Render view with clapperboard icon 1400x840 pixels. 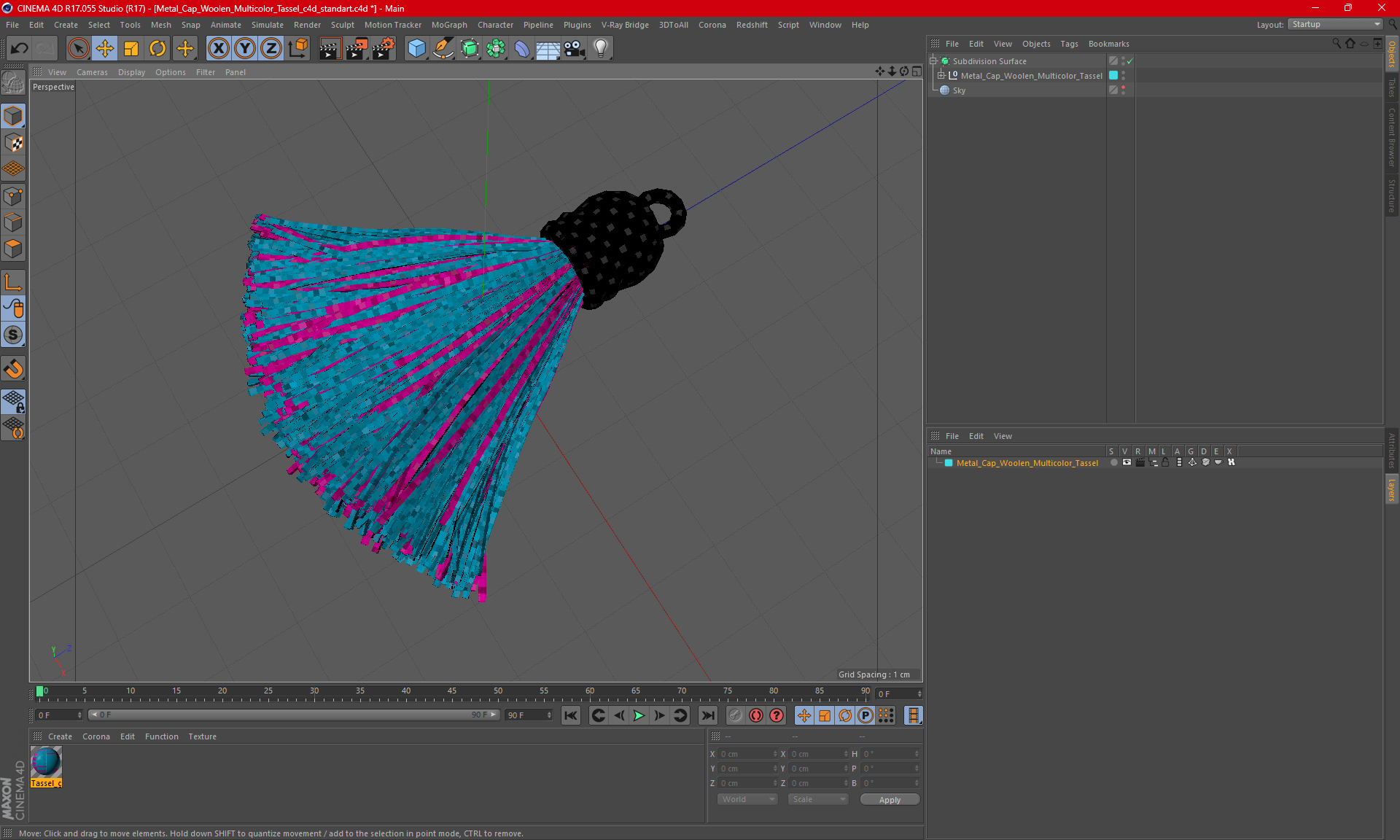coord(330,49)
